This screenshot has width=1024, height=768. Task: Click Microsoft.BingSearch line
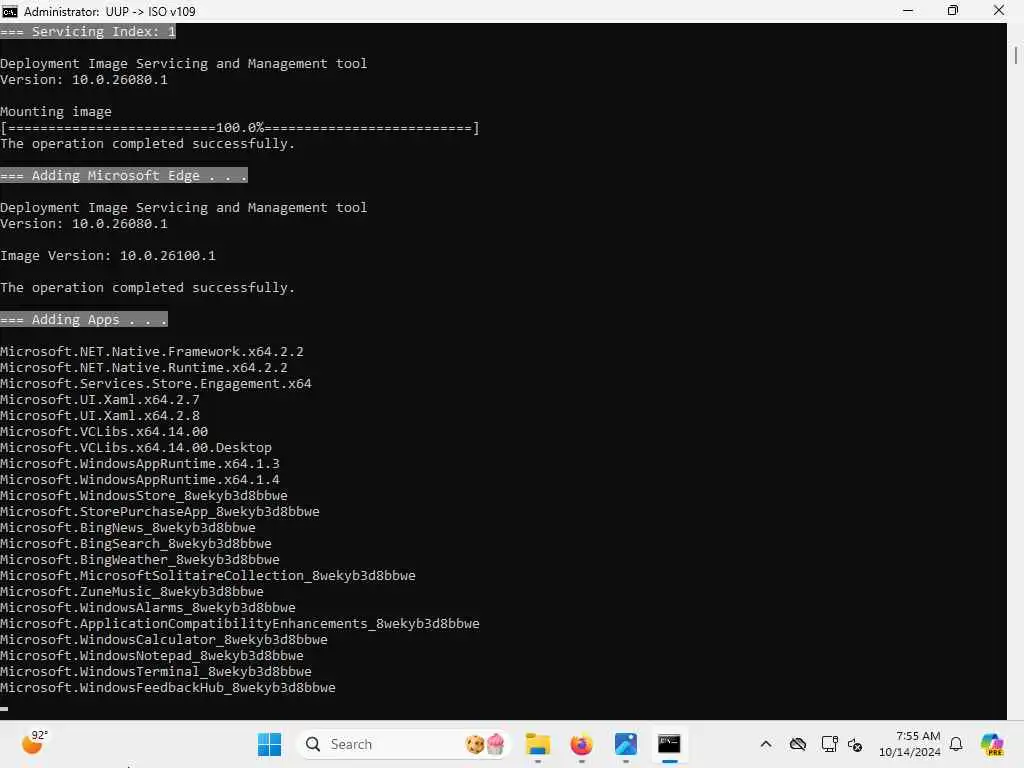tap(136, 543)
